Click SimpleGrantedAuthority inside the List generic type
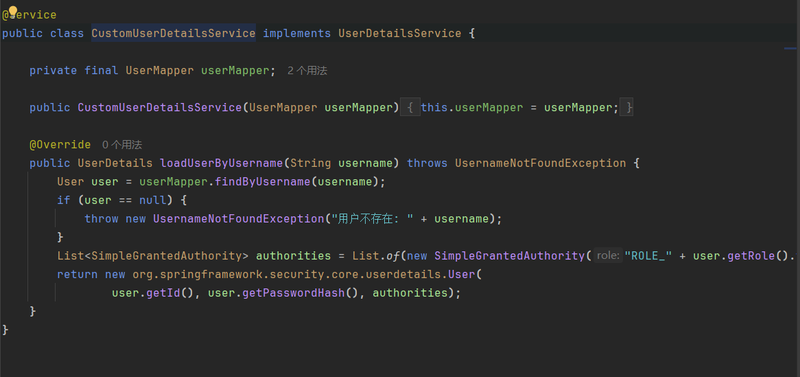 (166, 256)
